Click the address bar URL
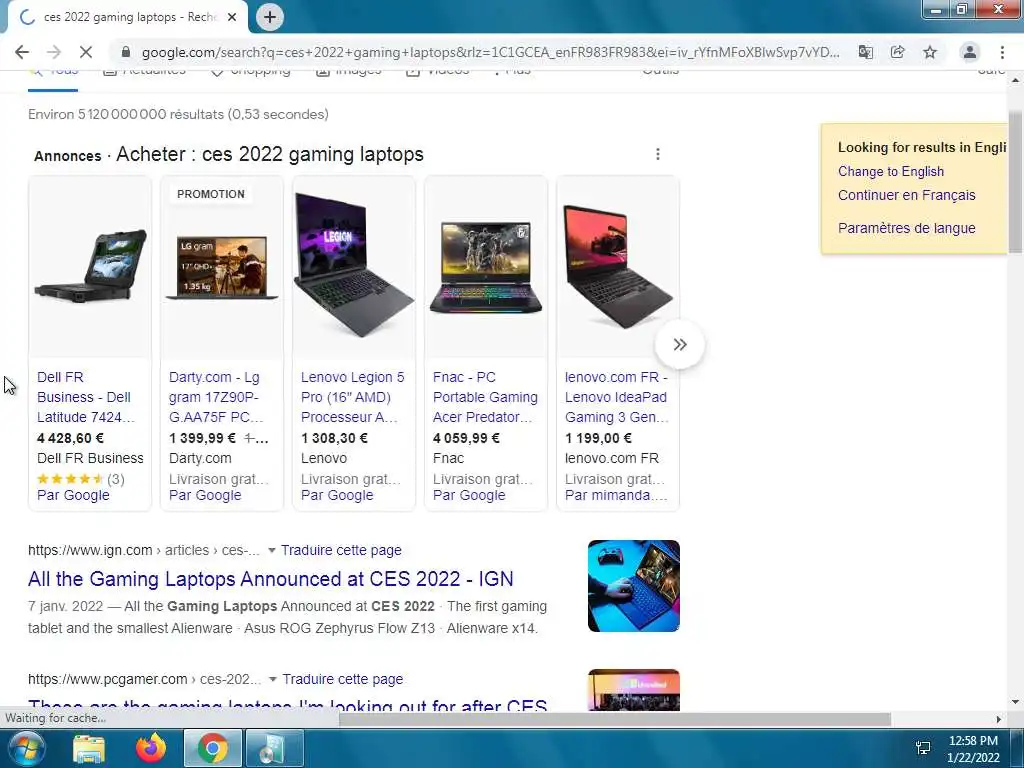 (490, 52)
